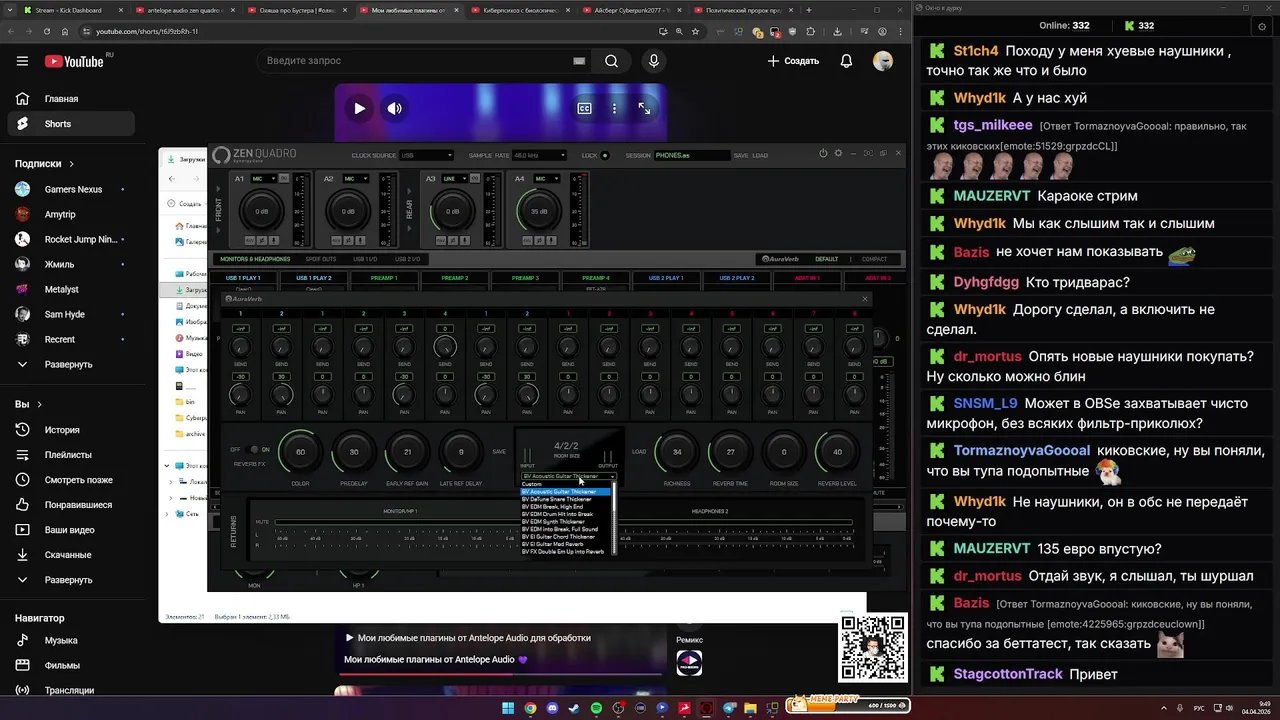This screenshot has height=720, width=1280.
Task: Toggle the Zen Quadro Lock indicator
Action: [x=605, y=155]
